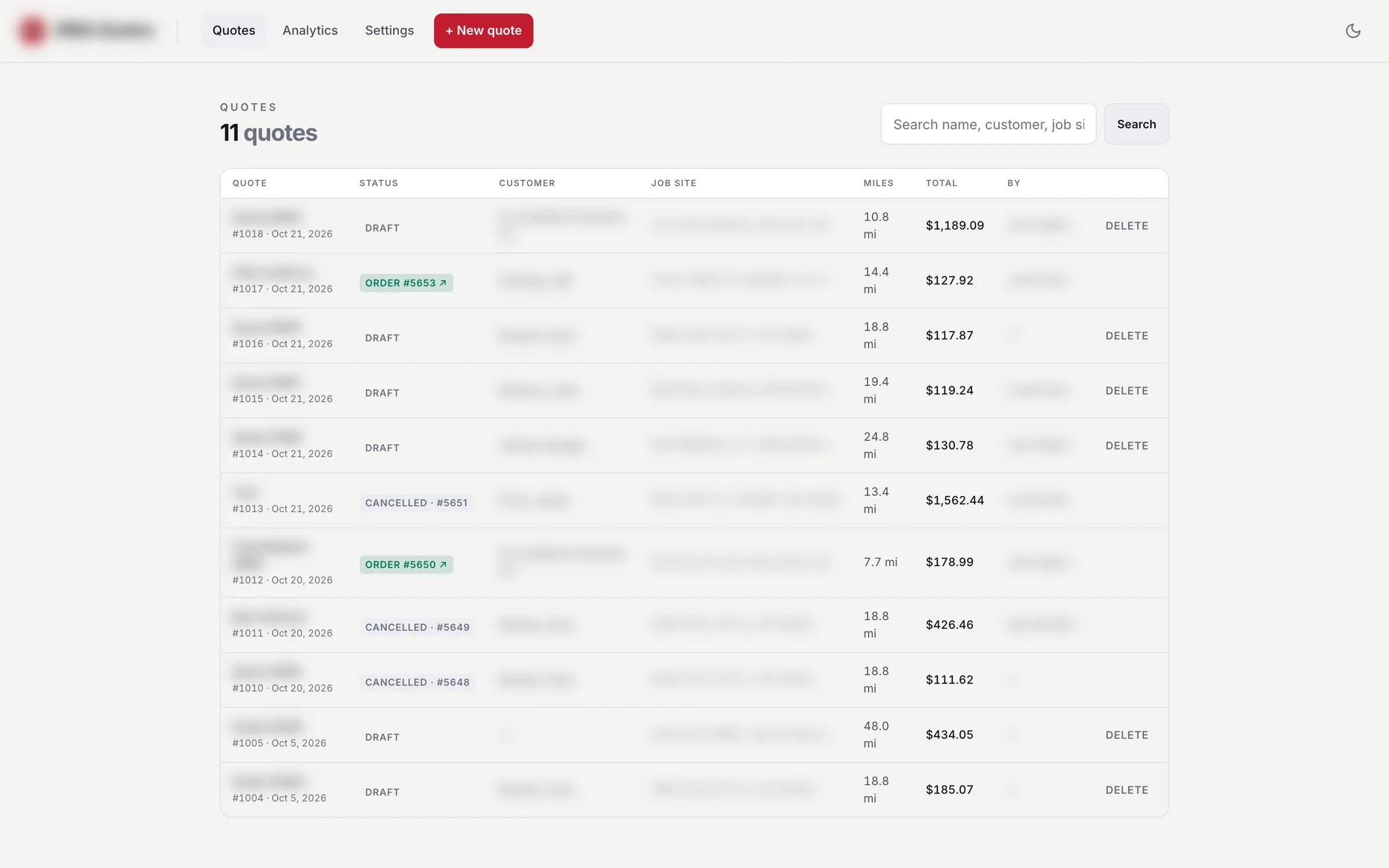Delete quote #1014
The image size is (1389, 868).
point(1126,446)
